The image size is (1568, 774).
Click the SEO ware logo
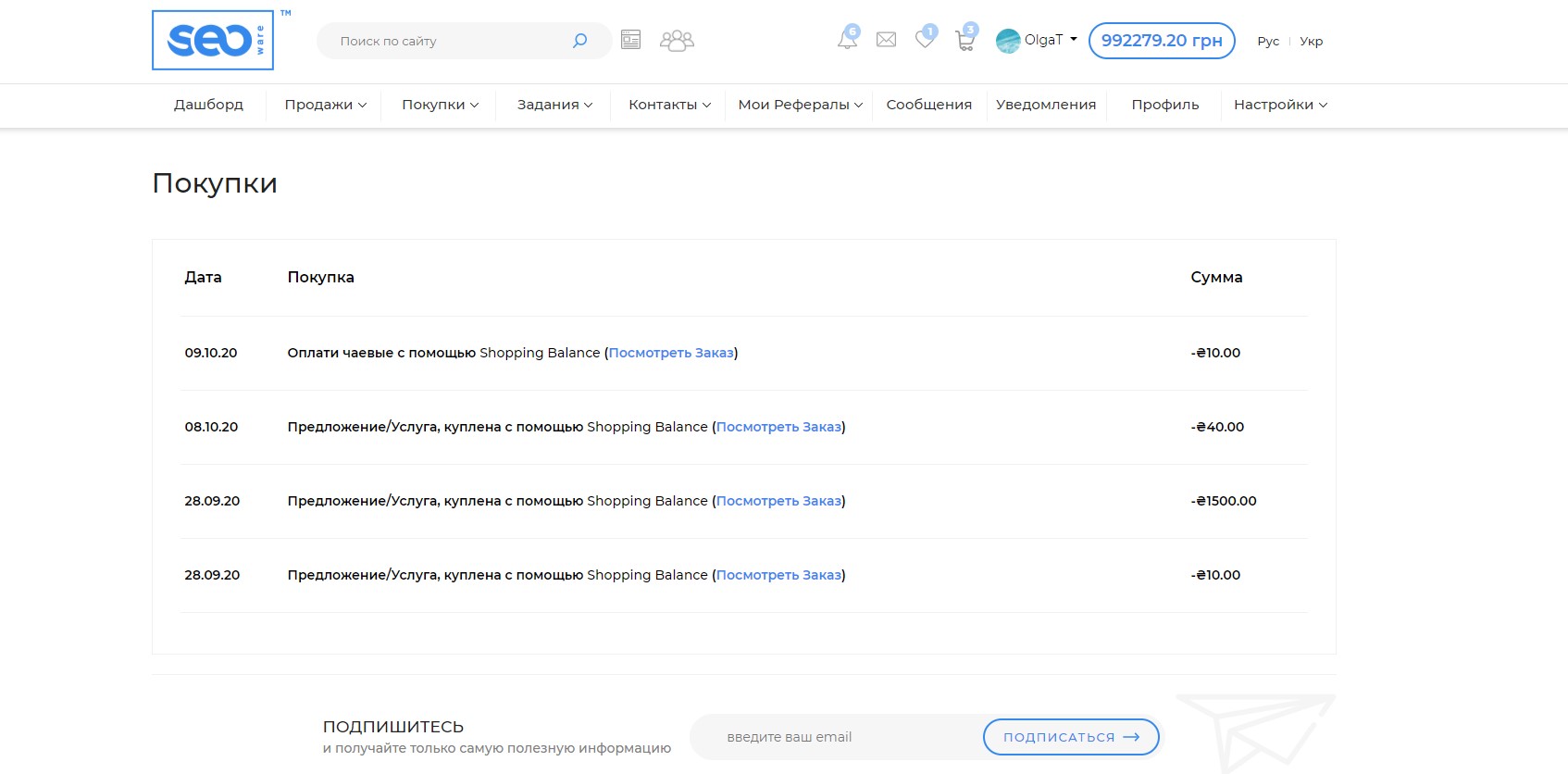[x=213, y=40]
